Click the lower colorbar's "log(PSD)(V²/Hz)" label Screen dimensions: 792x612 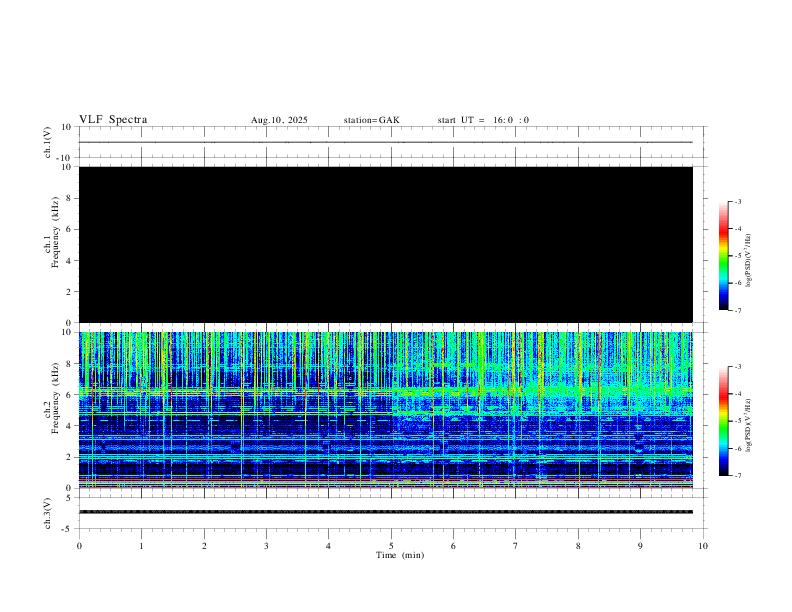tap(748, 425)
